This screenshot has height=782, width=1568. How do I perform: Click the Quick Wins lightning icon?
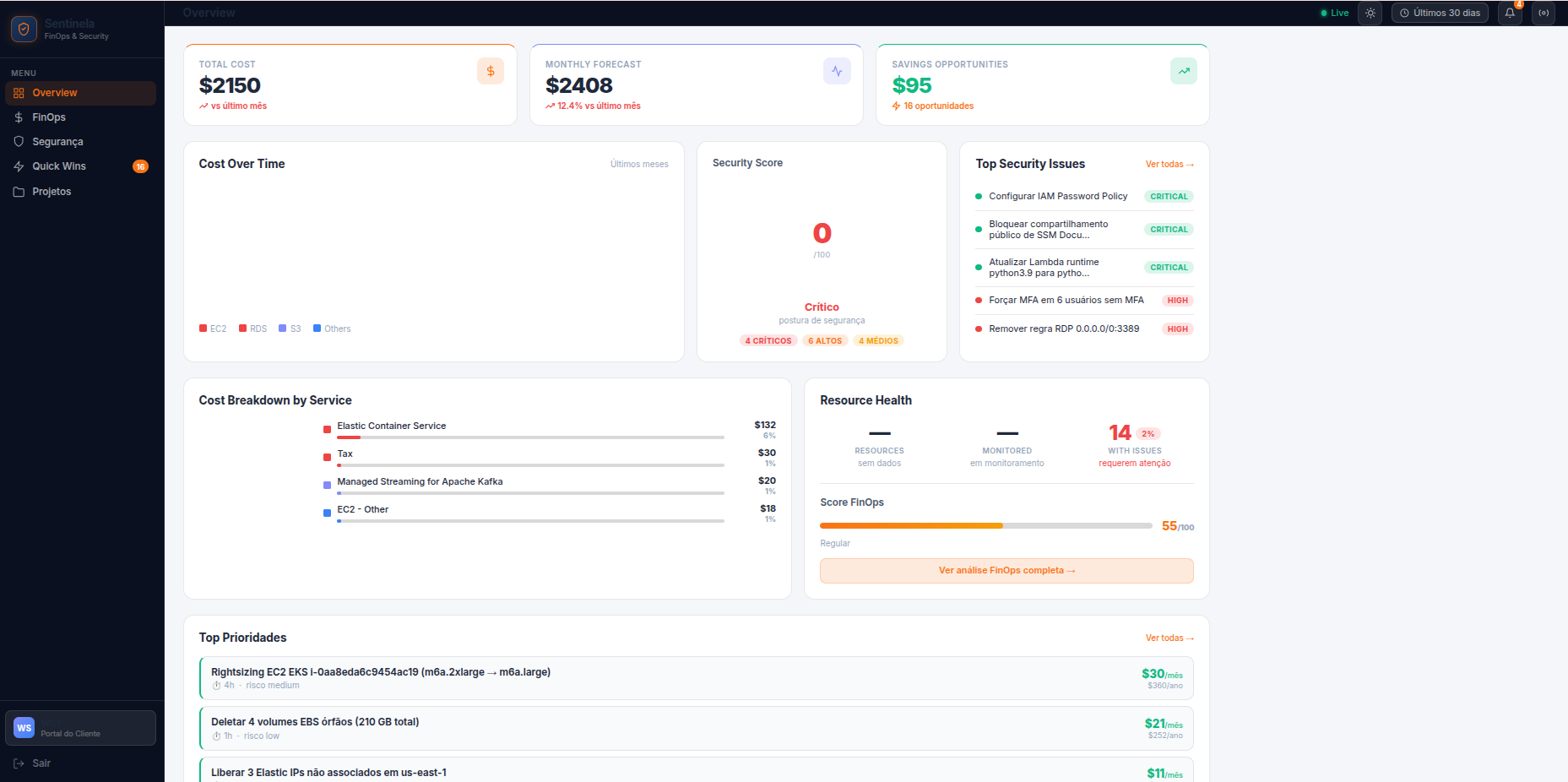point(19,166)
